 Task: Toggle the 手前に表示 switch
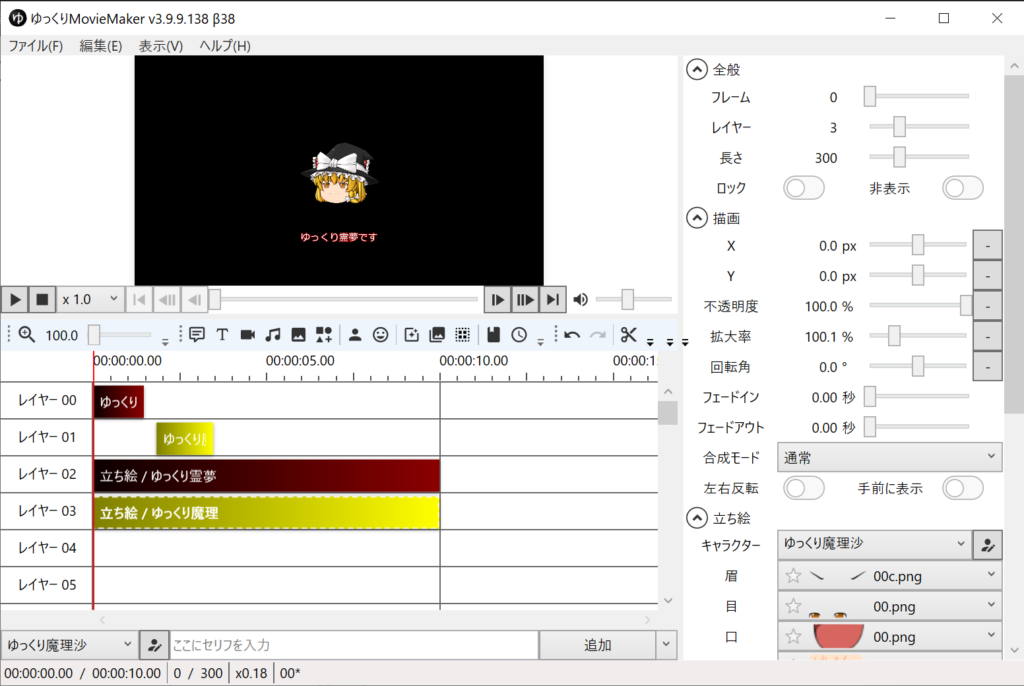point(963,488)
